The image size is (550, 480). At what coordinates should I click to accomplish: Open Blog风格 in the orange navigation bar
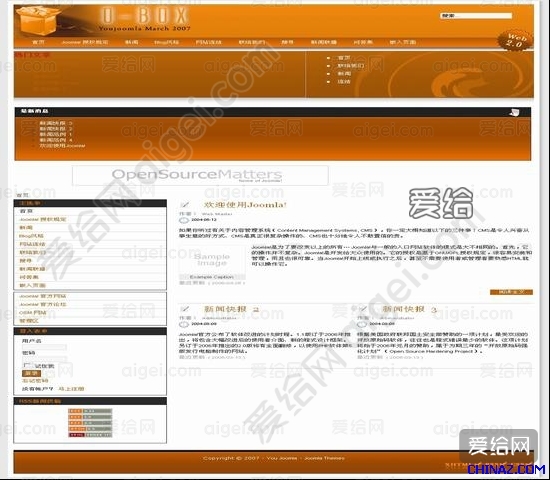pyautogui.click(x=167, y=42)
